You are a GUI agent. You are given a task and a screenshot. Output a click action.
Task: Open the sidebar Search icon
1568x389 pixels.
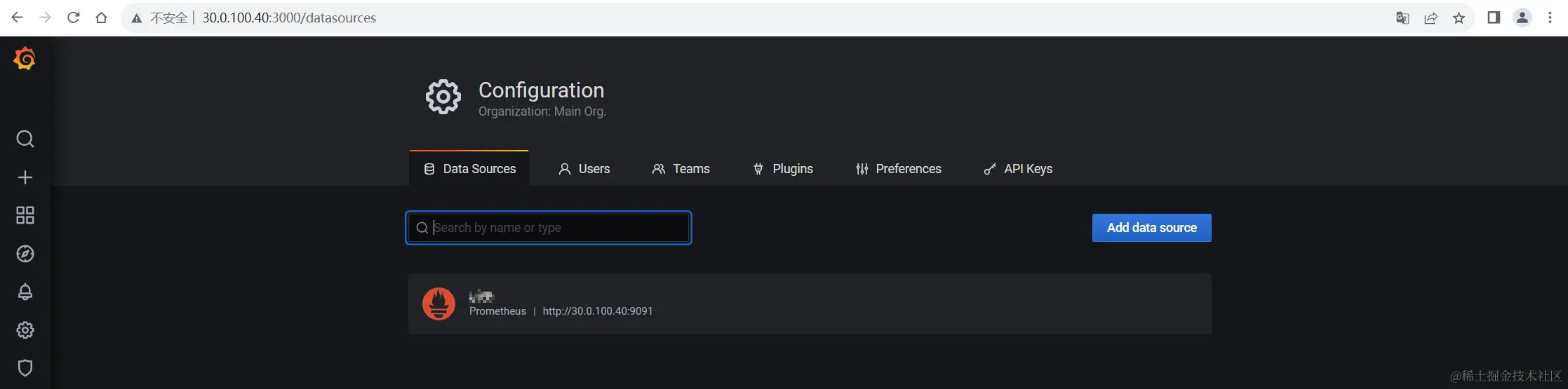[x=25, y=139]
